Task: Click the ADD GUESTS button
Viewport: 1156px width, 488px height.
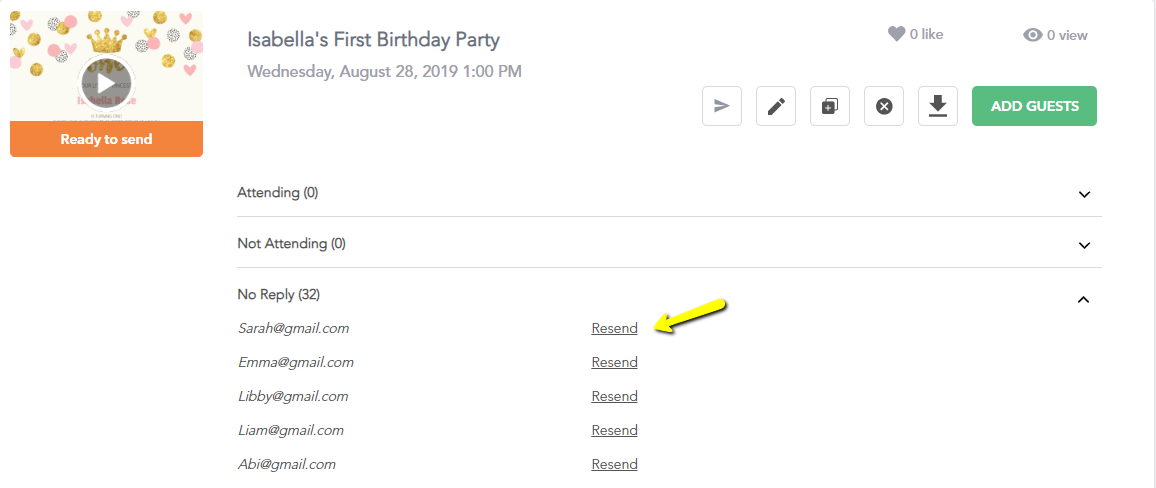Action: 1034,106
